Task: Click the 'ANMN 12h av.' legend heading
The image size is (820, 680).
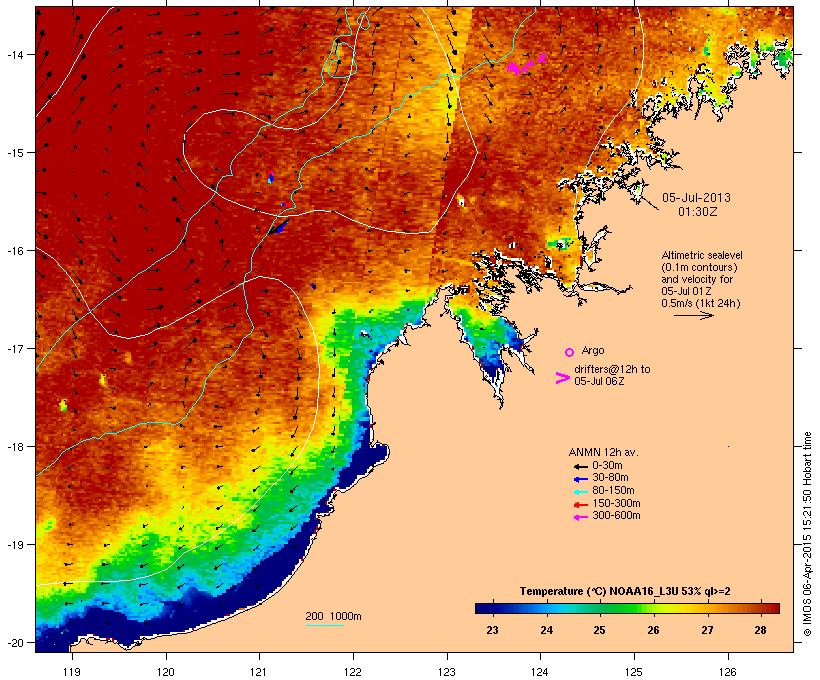Action: point(603,452)
